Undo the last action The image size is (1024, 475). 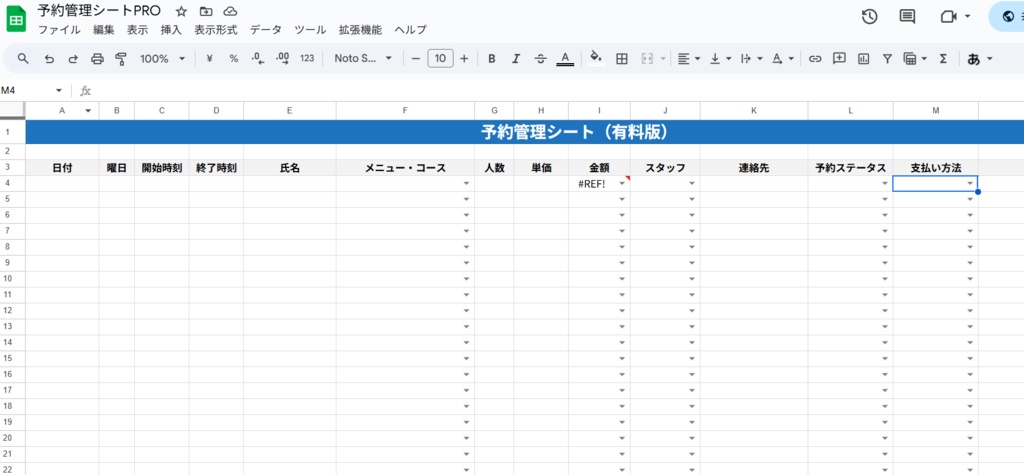coord(49,59)
